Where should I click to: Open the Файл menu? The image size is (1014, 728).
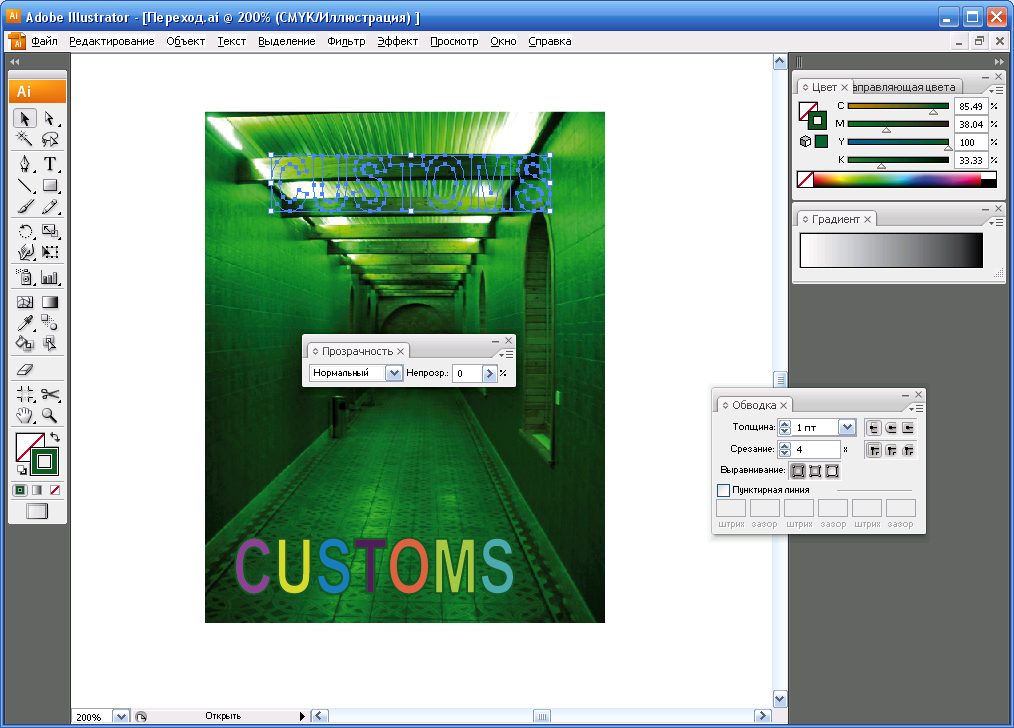(45, 41)
